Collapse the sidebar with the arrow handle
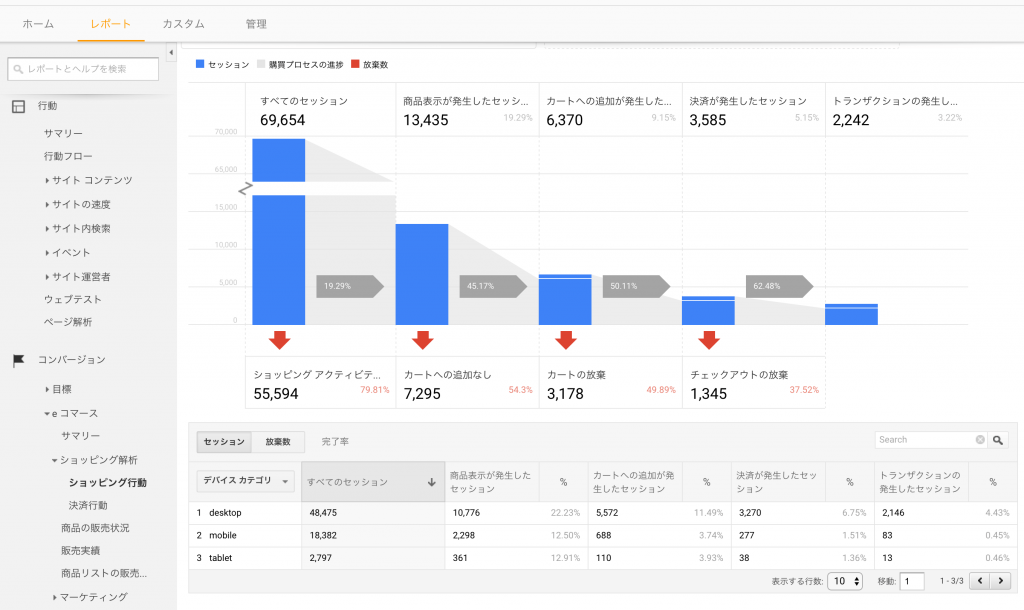 (x=170, y=52)
